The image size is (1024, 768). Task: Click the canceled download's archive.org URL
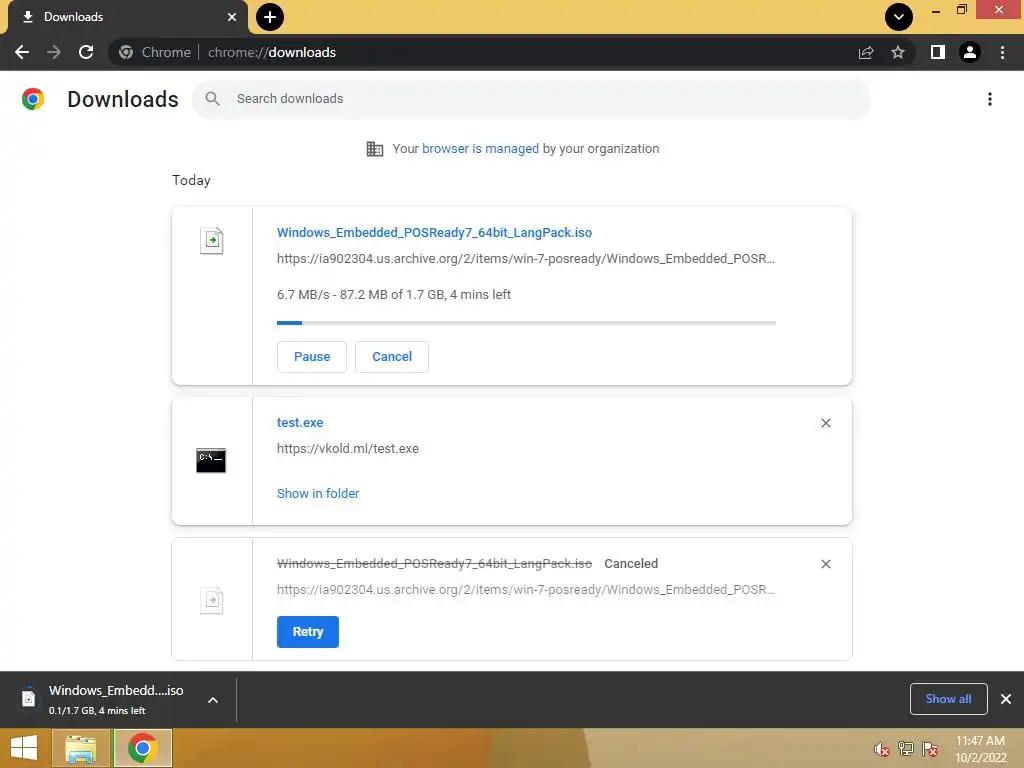[526, 590]
